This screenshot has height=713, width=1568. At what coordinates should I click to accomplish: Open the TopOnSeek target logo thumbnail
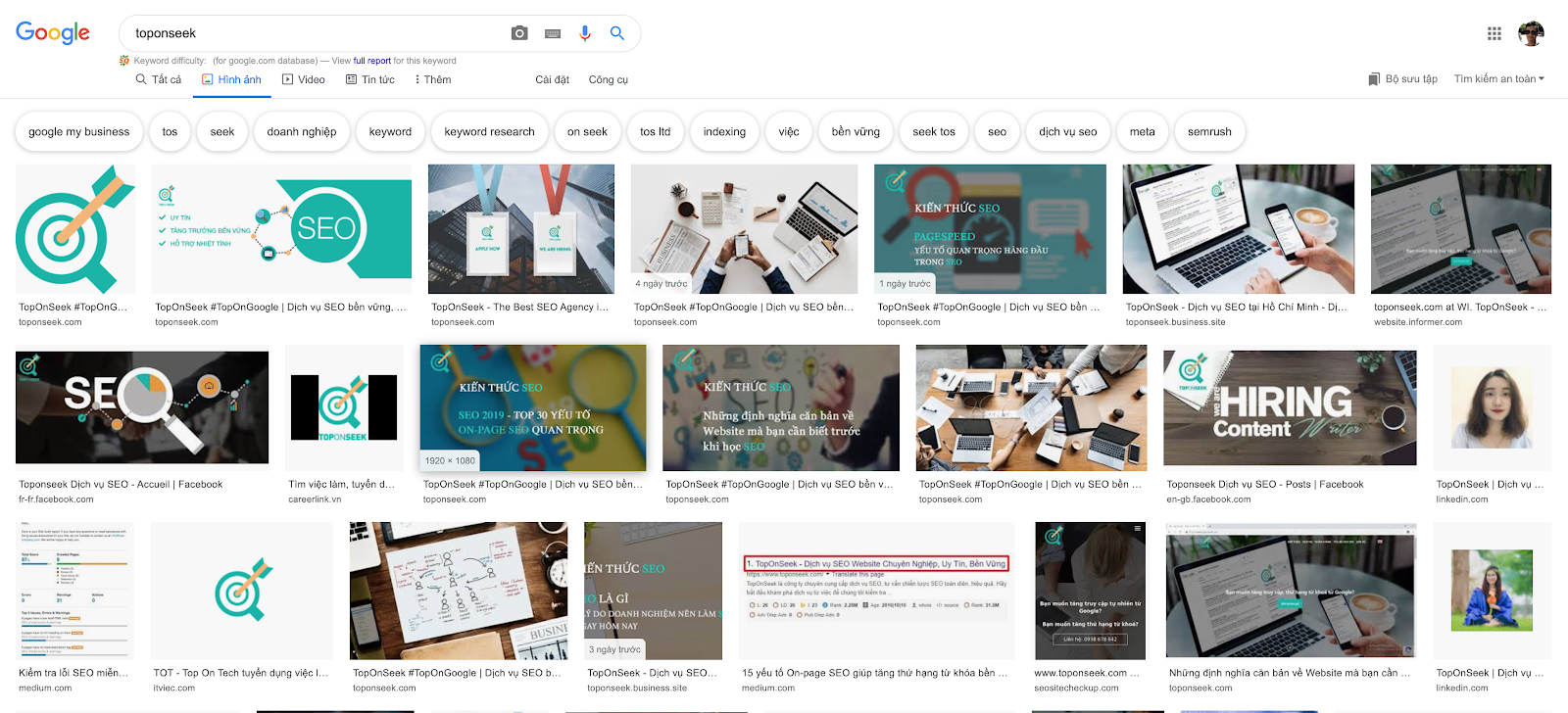point(75,229)
